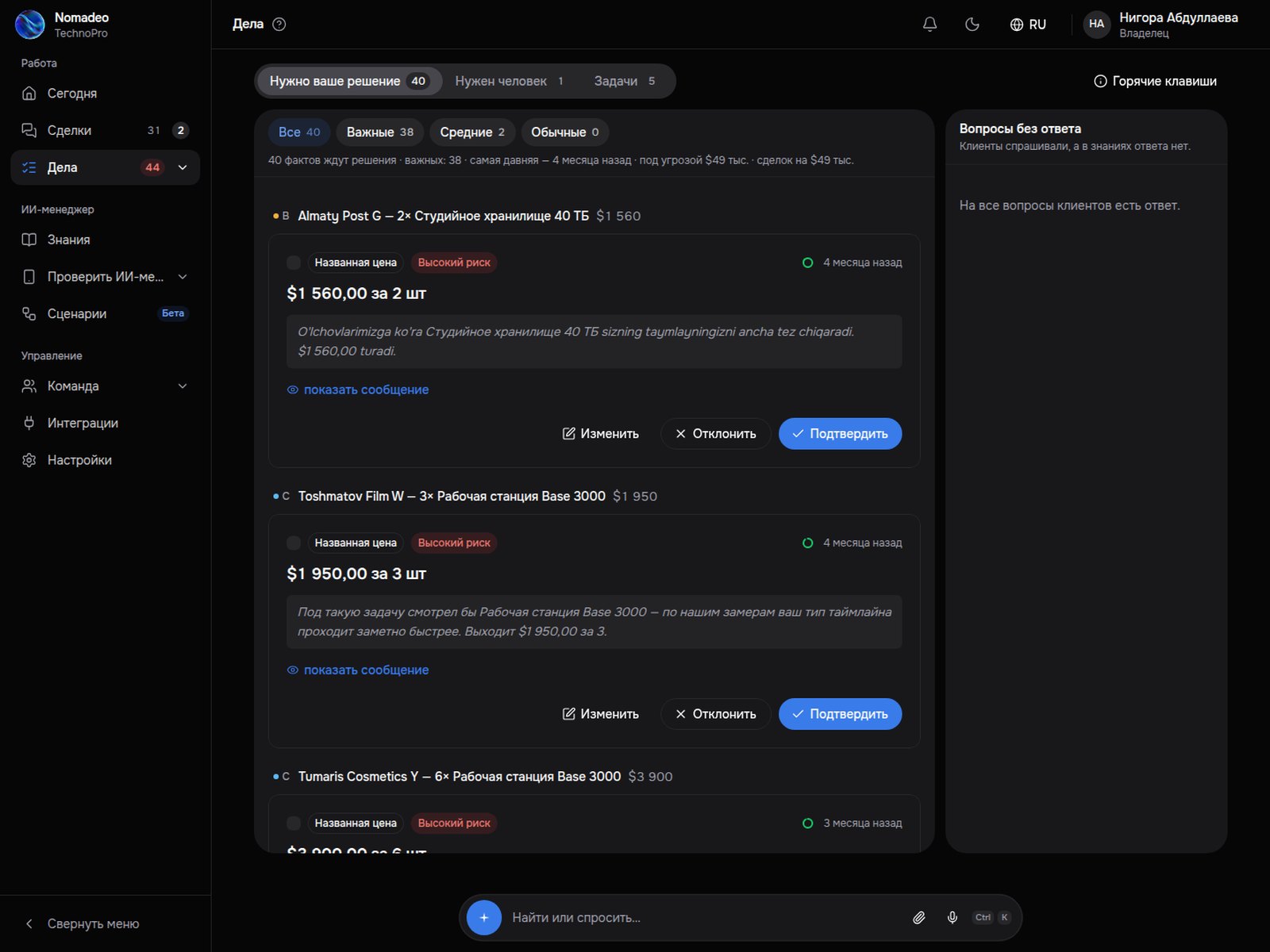
Task: Expand the Дела sidebar chevron
Action: point(183,167)
